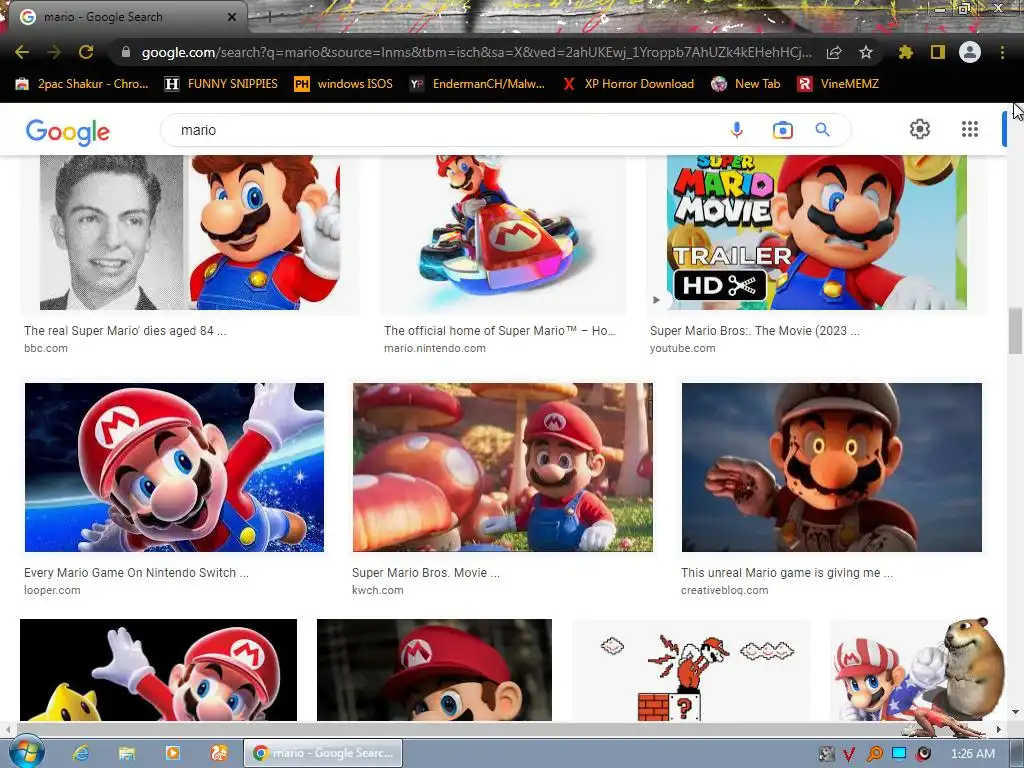Click the forward navigation arrow
Image resolution: width=1024 pixels, height=768 pixels.
pos(54,52)
